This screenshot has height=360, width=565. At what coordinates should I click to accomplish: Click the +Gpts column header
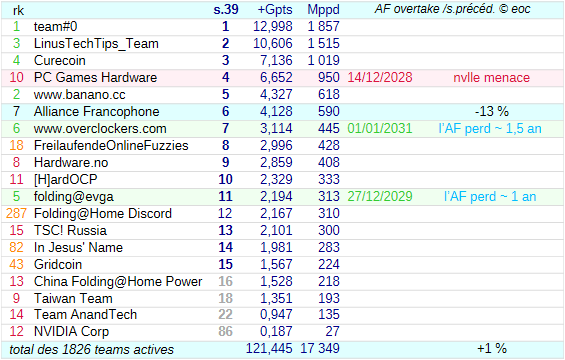275,10
